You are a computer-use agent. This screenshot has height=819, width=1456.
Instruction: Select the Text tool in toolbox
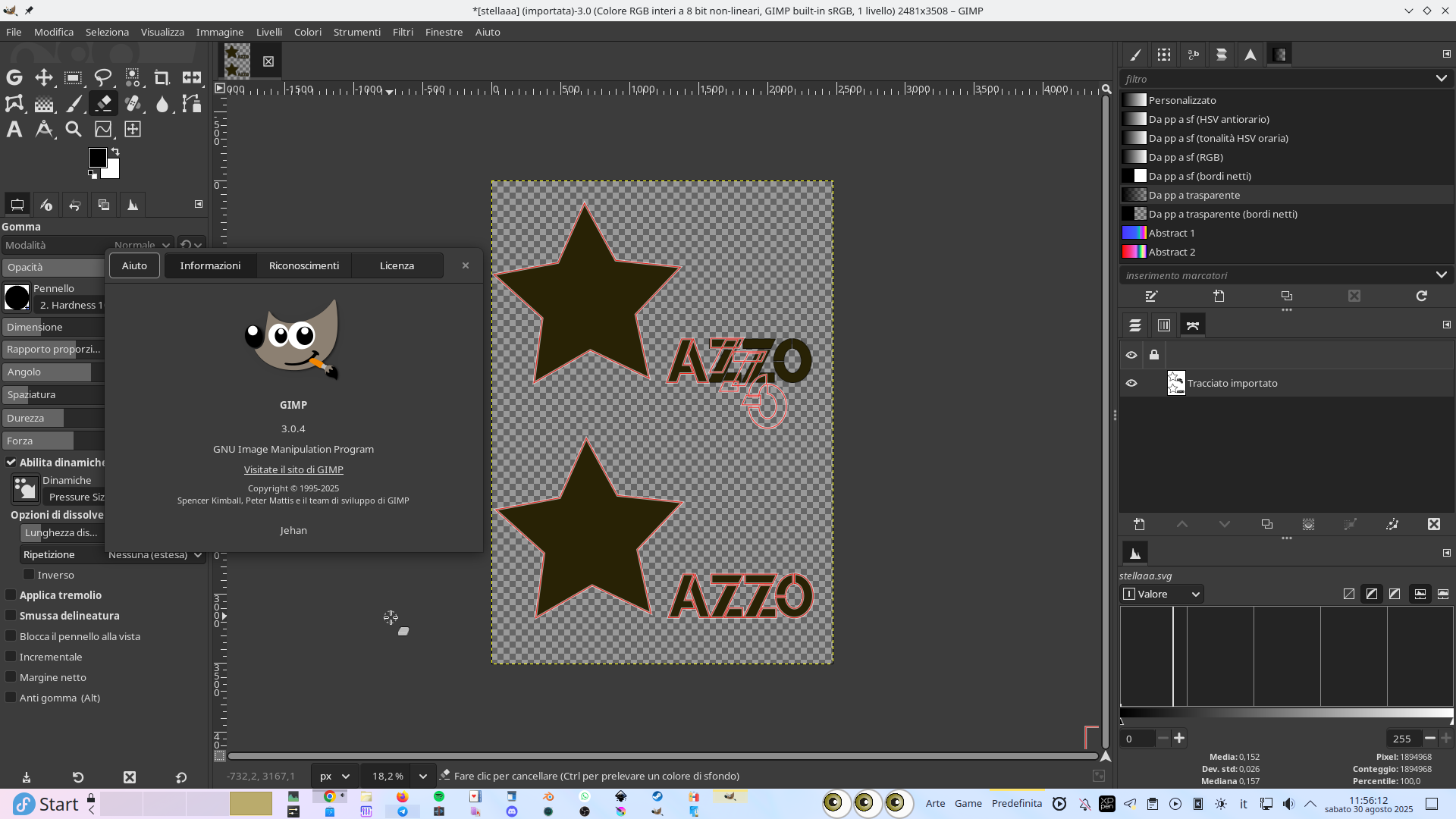point(14,129)
